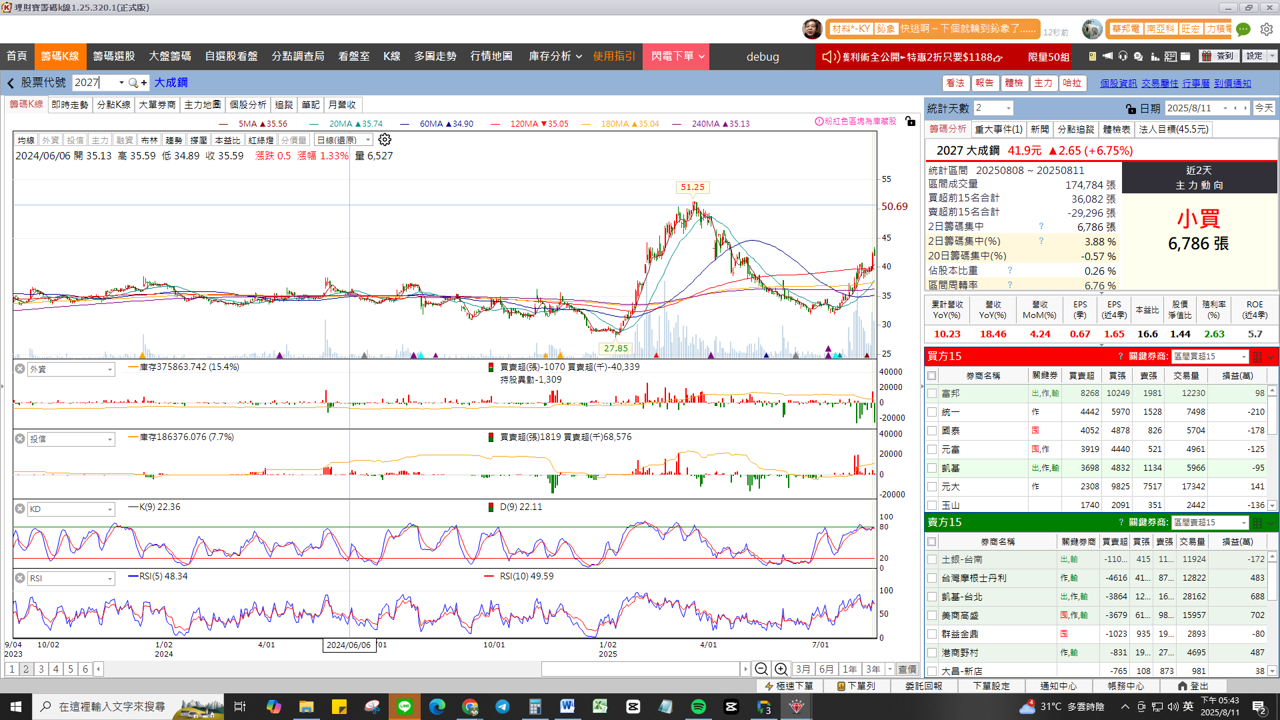
Task: Open the stock code 2027 dropdown arrow
Action: pos(121,83)
